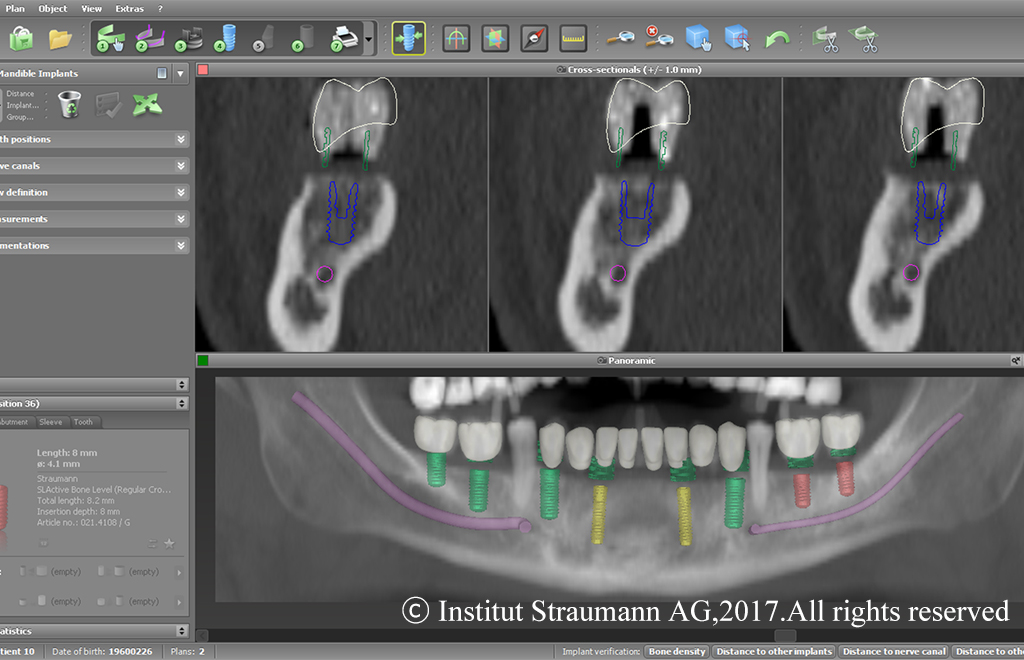Click the printer icon for step 7

coord(343,39)
